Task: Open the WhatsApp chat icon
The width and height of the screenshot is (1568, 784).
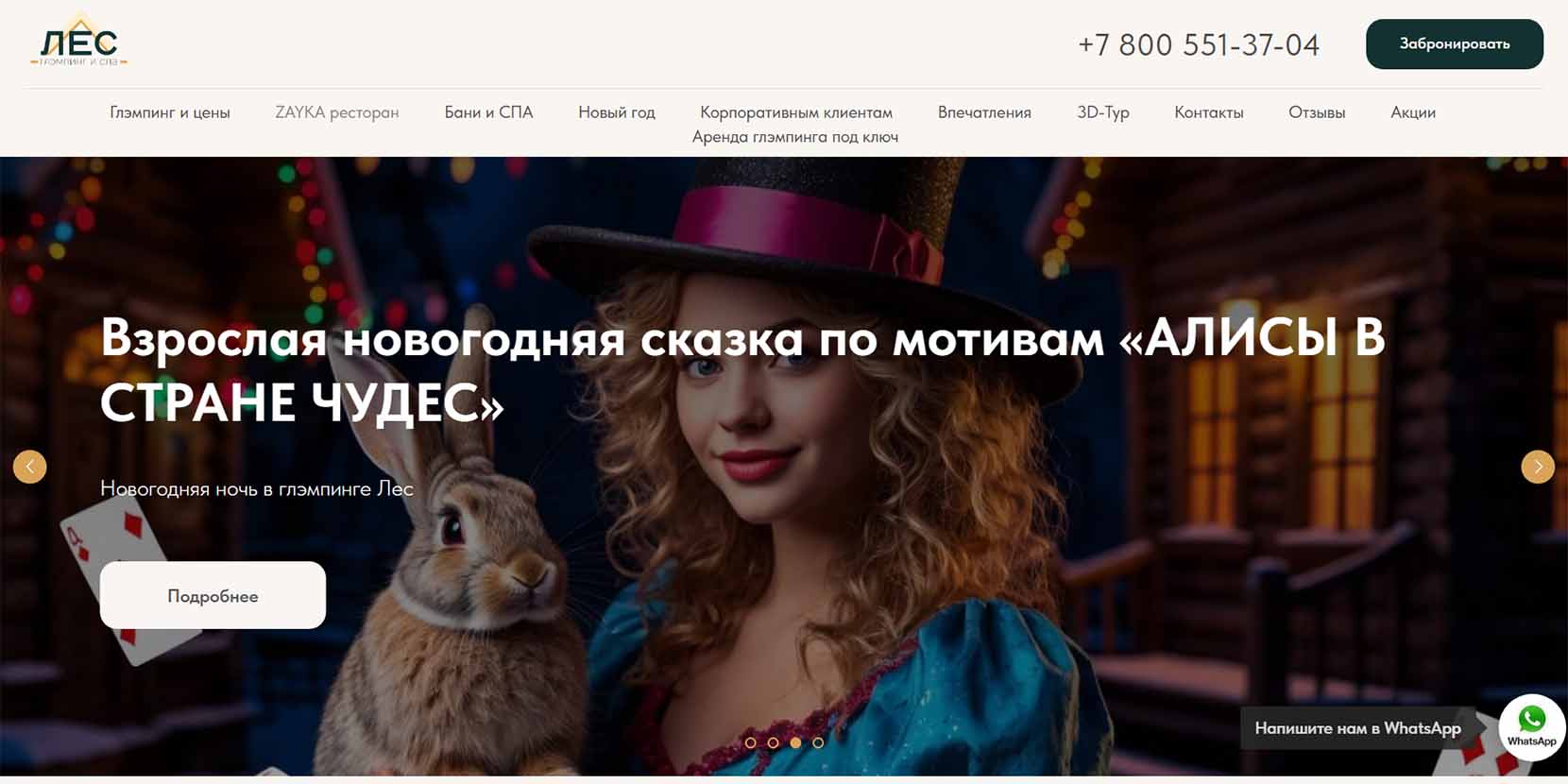Action: coord(1531,726)
